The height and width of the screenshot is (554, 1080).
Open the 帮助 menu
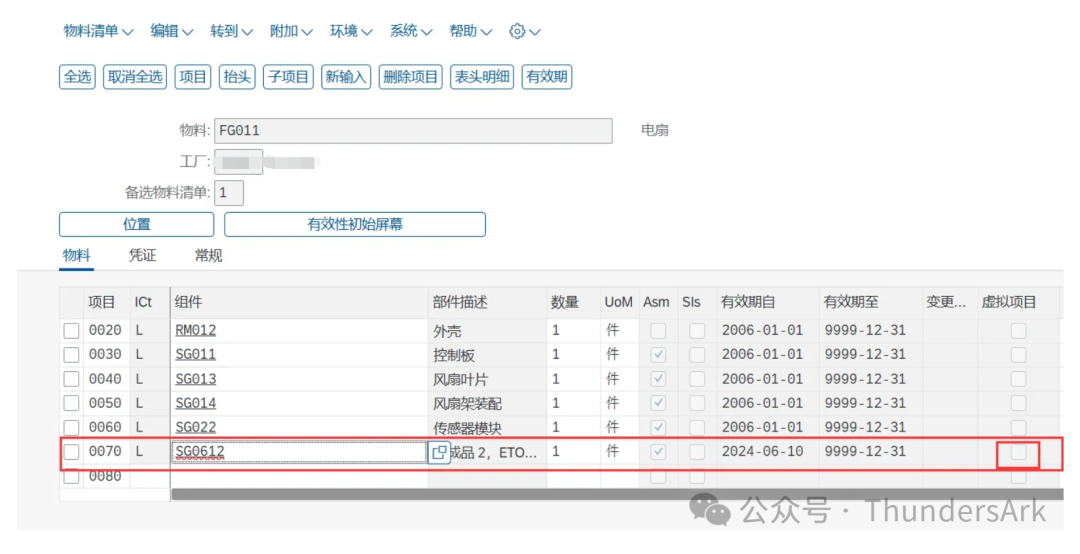[470, 31]
